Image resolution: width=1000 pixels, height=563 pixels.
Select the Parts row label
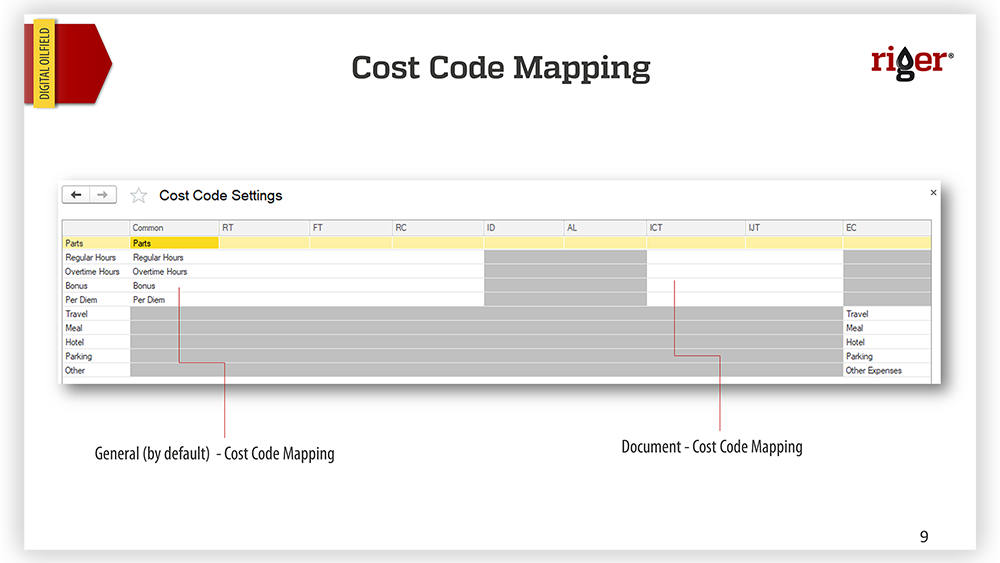[96, 243]
